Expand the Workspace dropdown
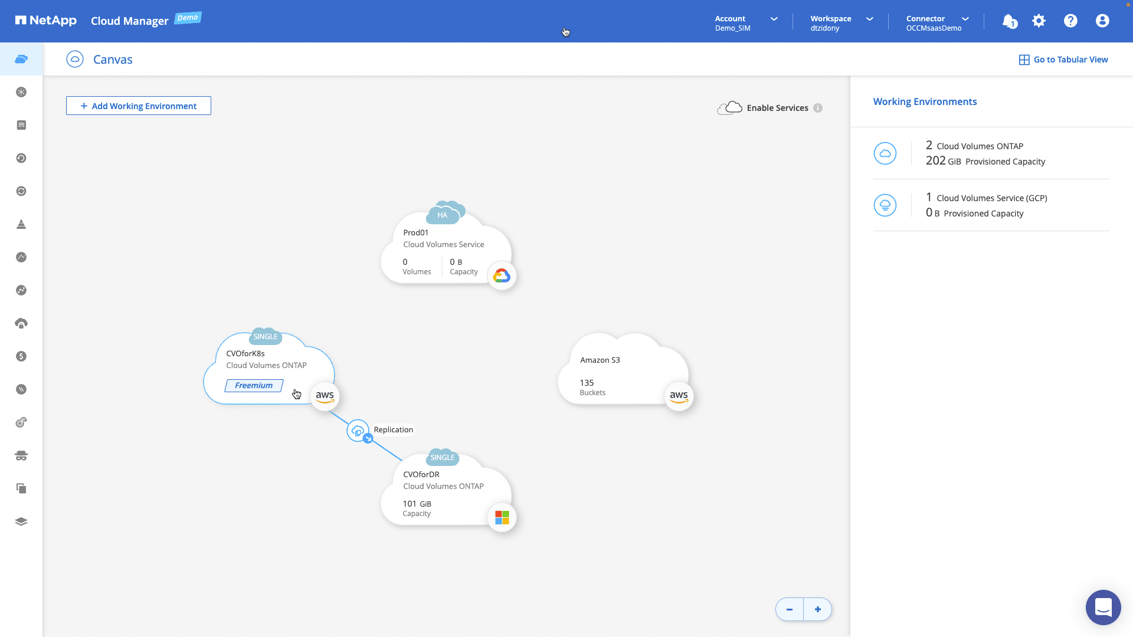1133x637 pixels. pos(841,22)
